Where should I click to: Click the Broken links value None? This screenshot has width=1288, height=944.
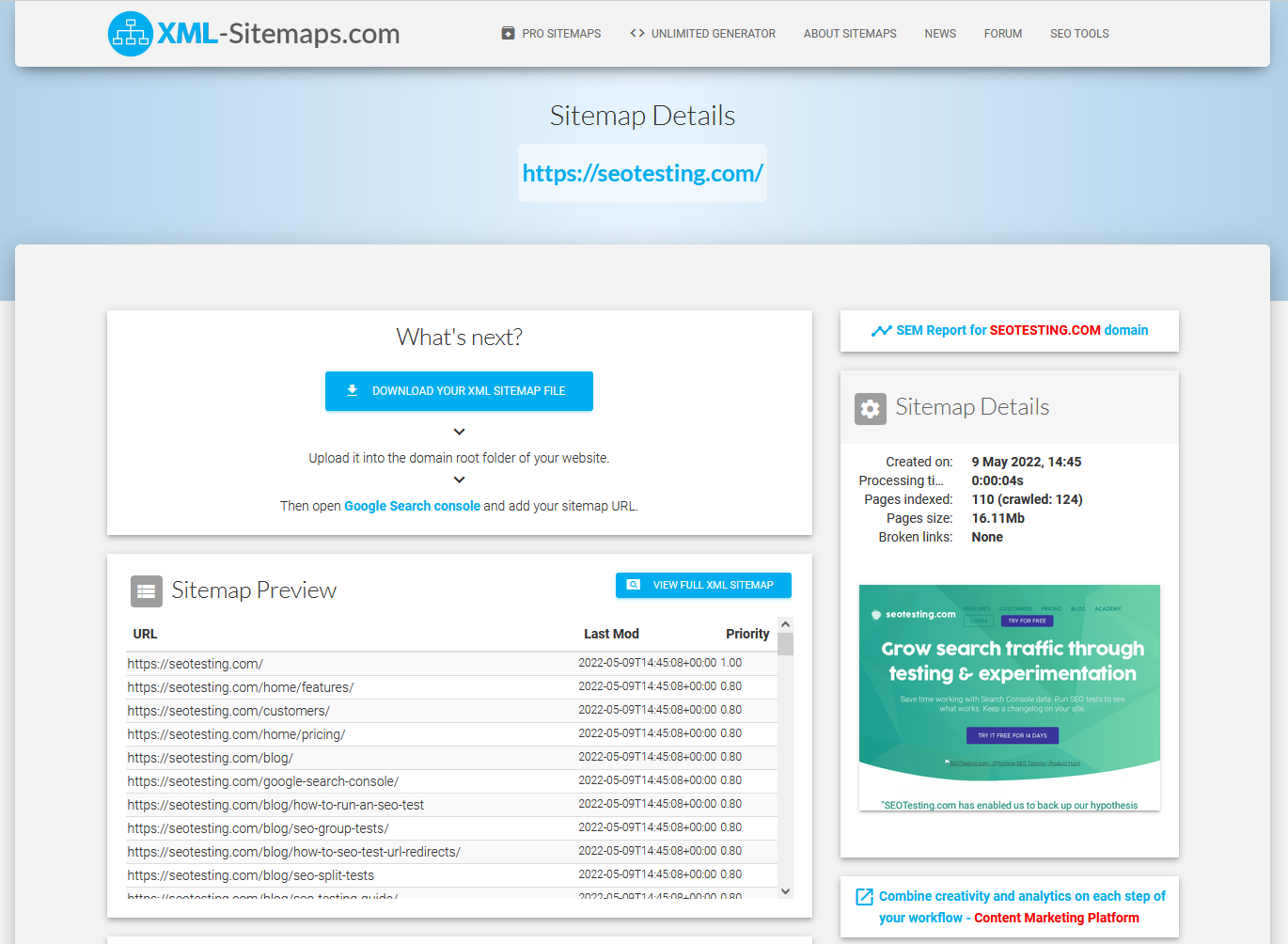click(x=987, y=537)
